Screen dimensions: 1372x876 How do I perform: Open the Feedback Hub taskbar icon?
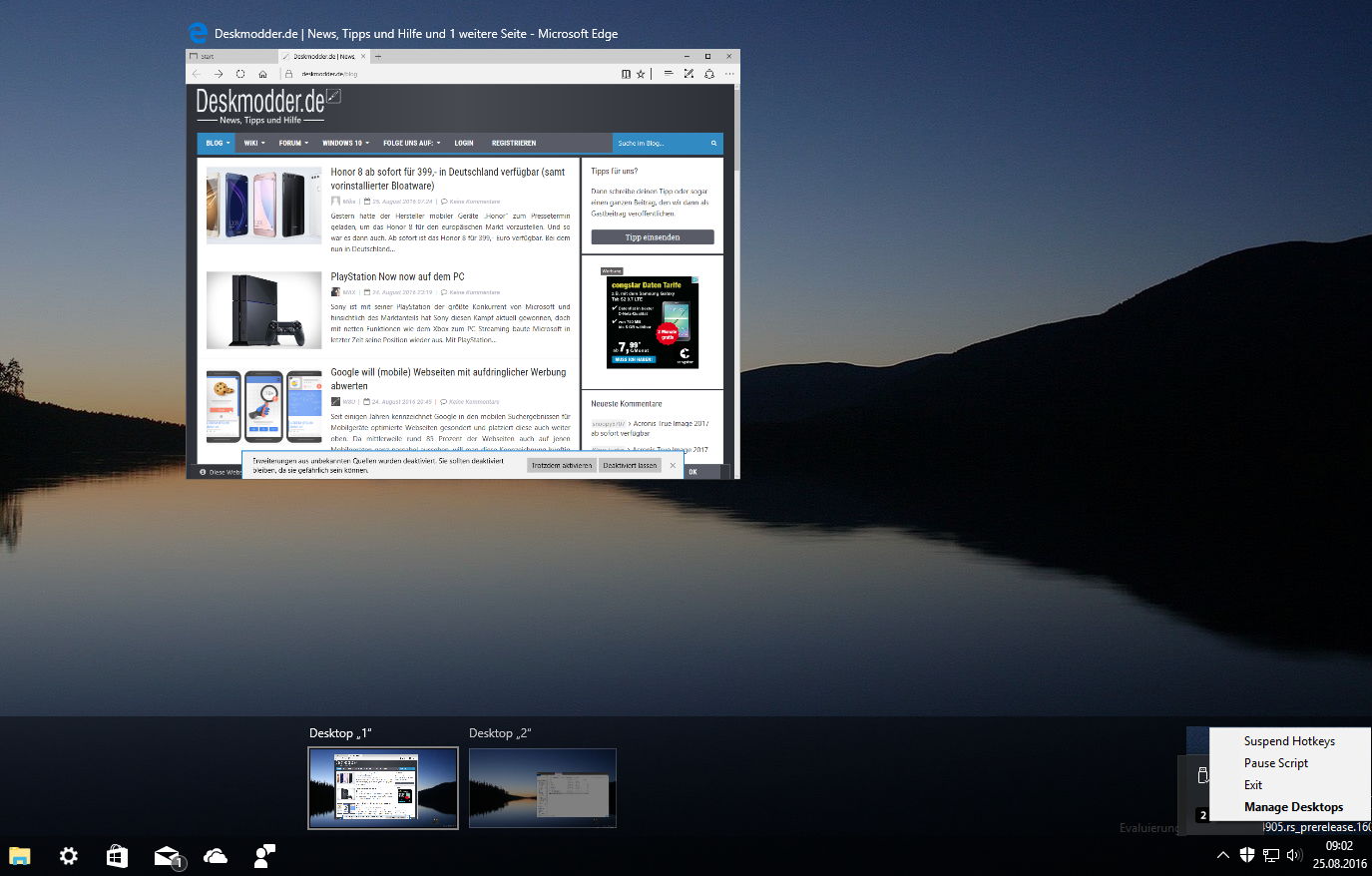(264, 856)
